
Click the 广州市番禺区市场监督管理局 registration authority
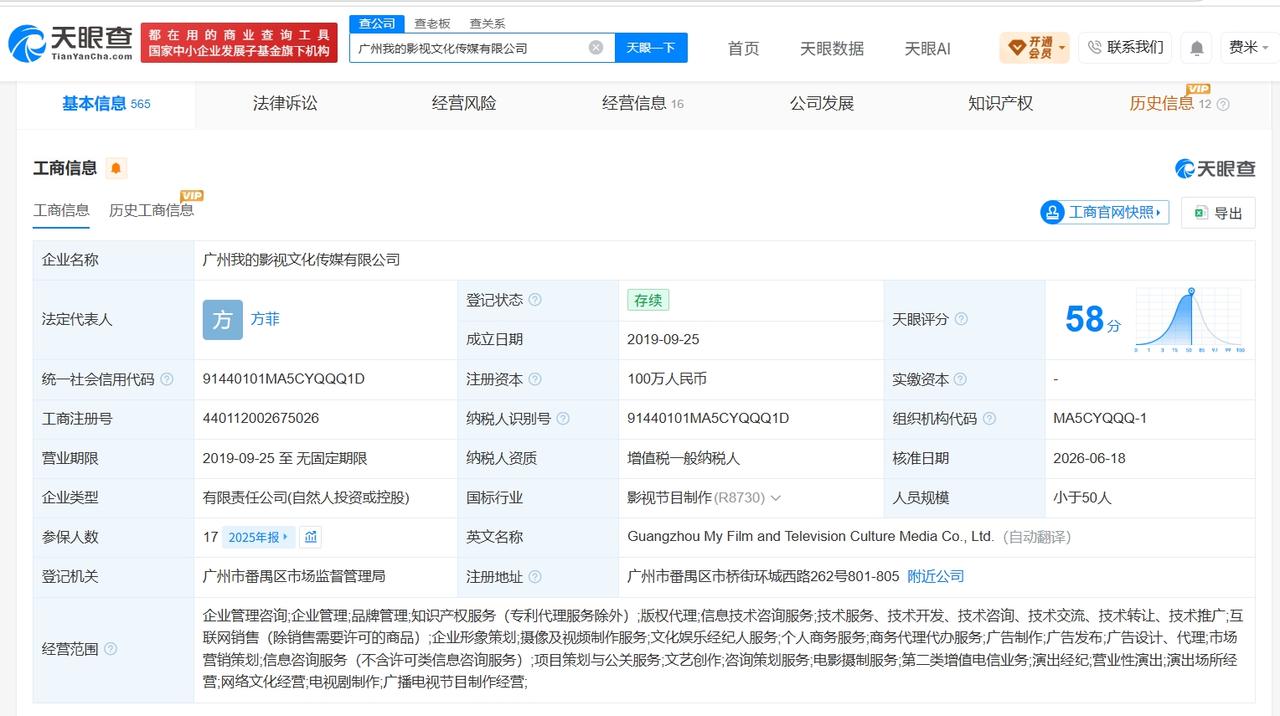294,576
